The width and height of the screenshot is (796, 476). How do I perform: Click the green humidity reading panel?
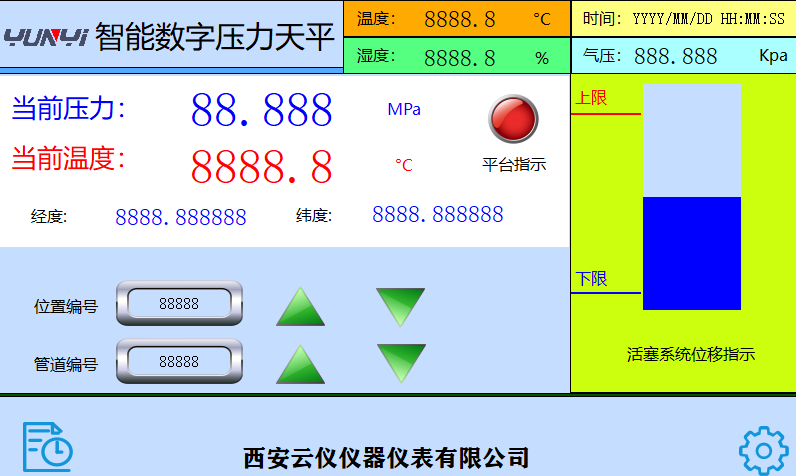[456, 57]
